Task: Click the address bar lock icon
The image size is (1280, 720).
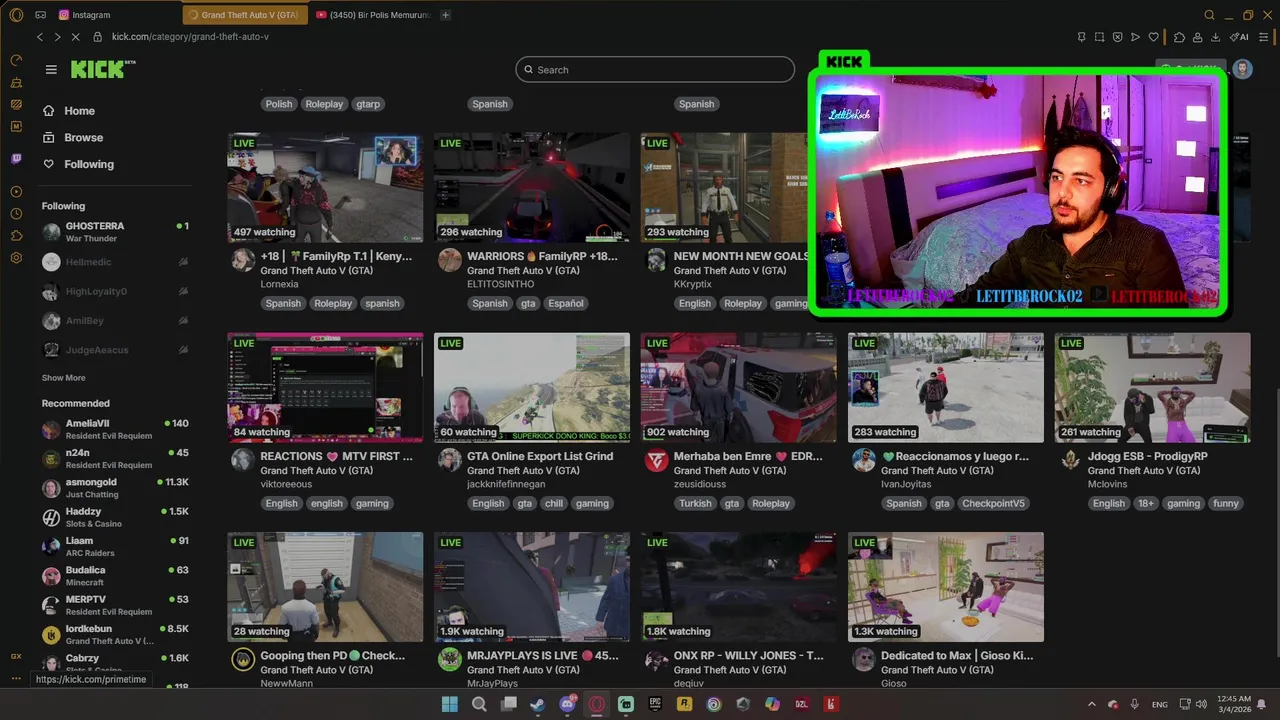Action: coord(97,37)
